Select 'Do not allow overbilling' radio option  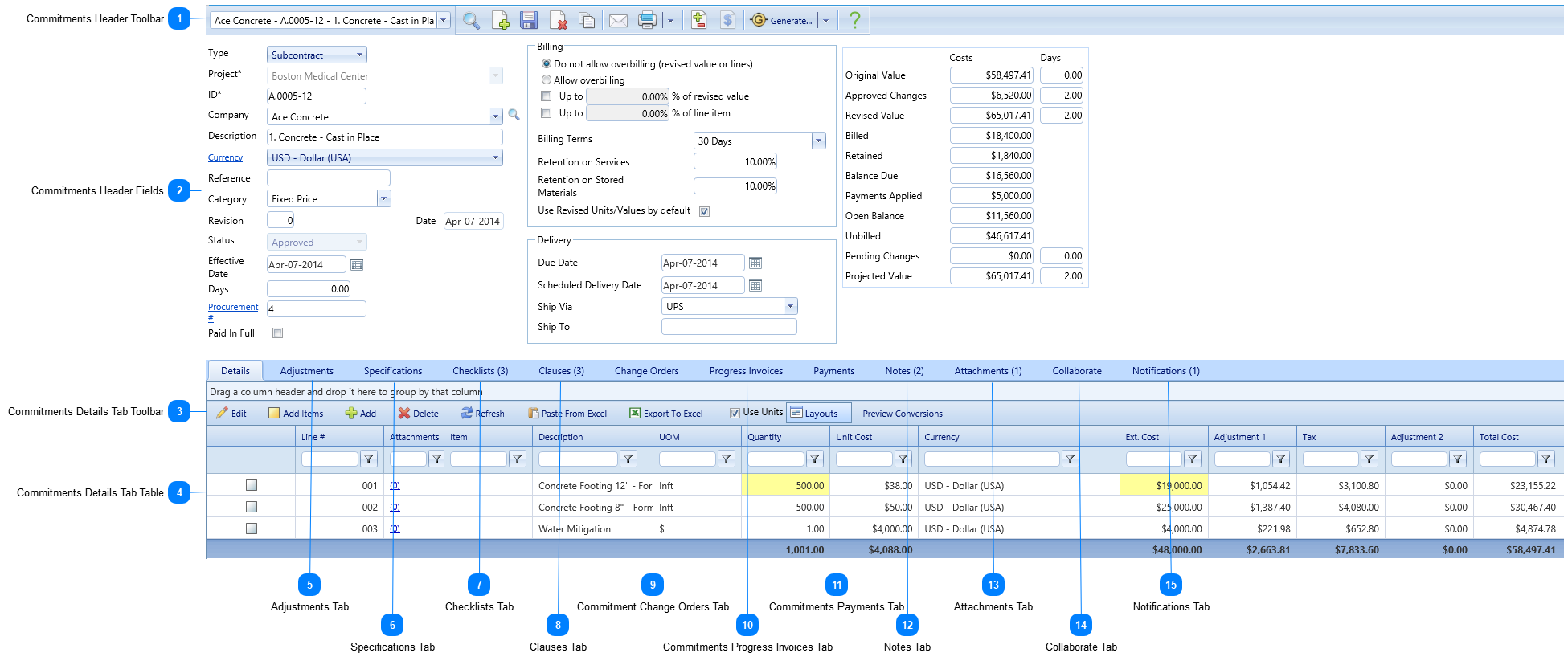click(x=547, y=63)
